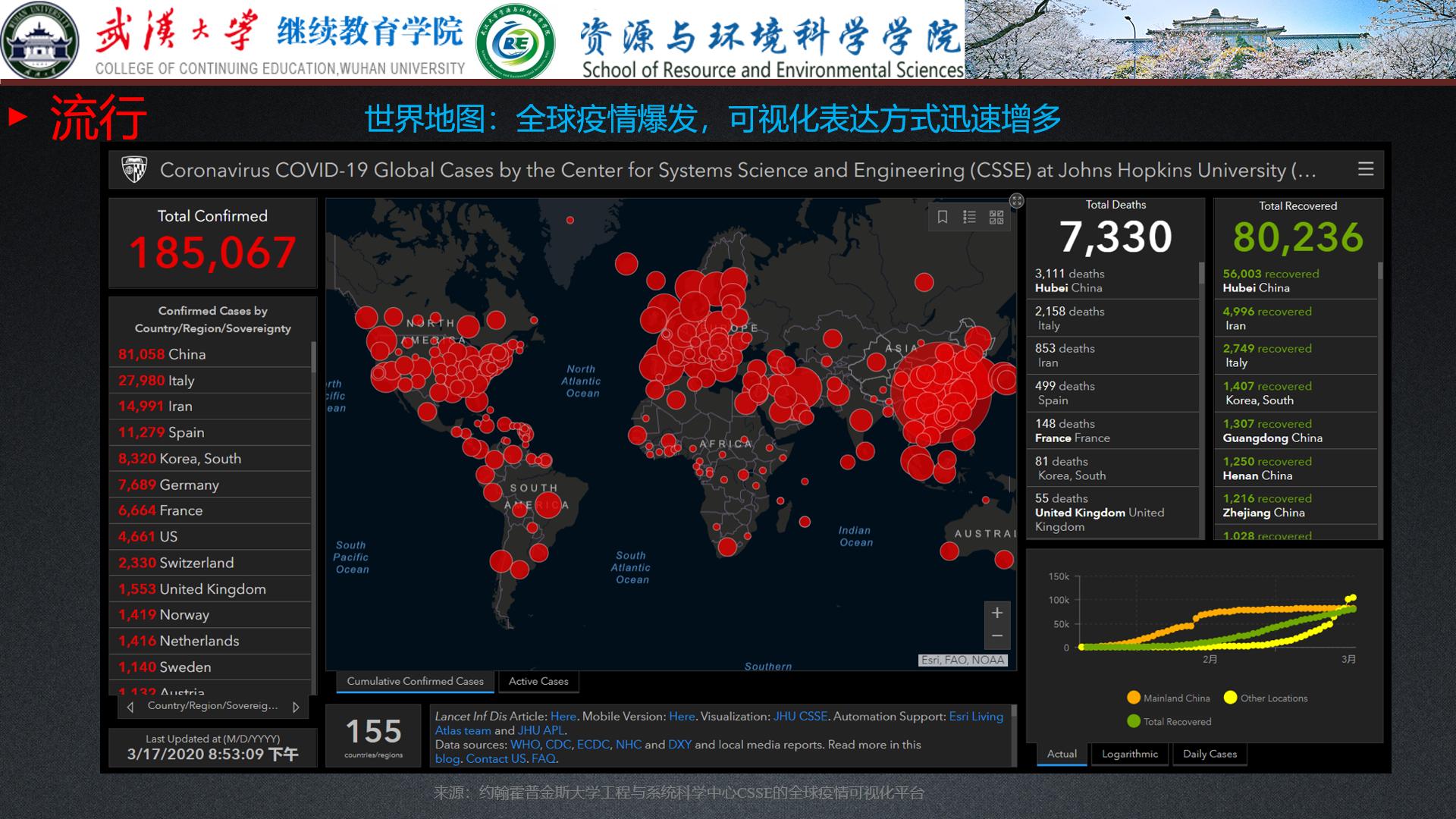Viewport: 1456px width, 819px height.
Task: Open the basemap gallery grid icon
Action: pos(996,218)
